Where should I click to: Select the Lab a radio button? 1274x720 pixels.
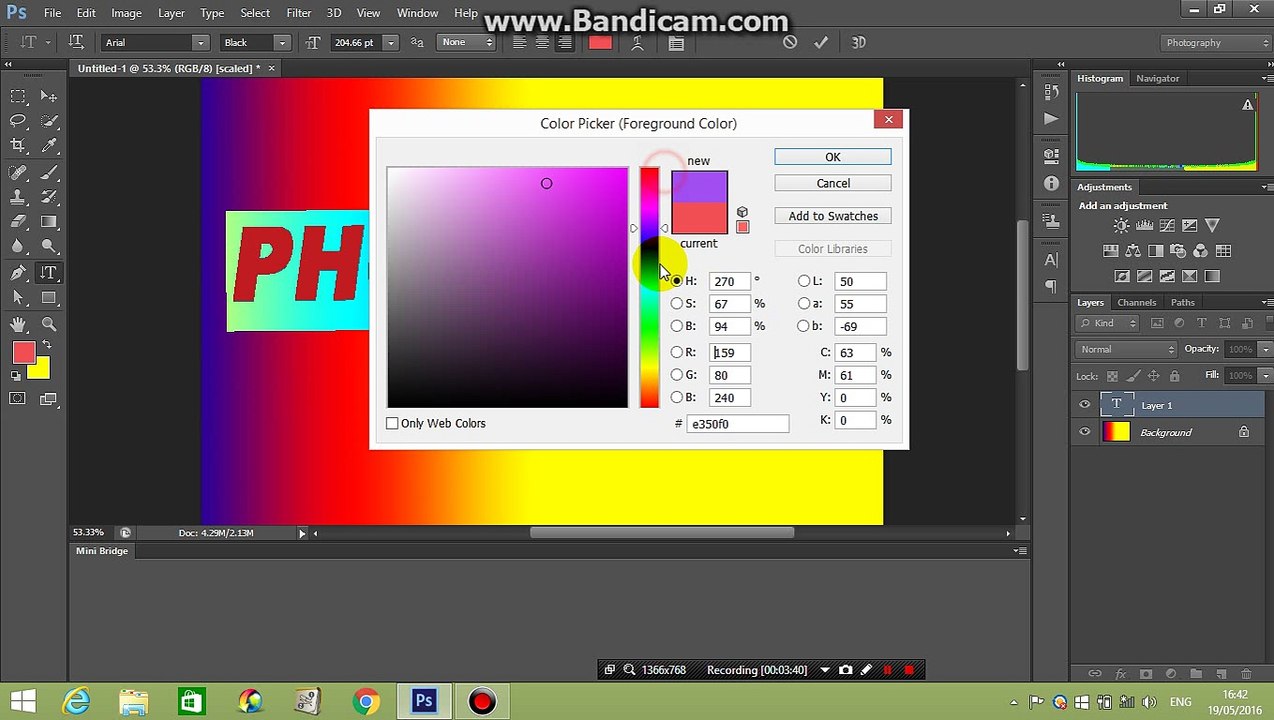click(x=804, y=303)
